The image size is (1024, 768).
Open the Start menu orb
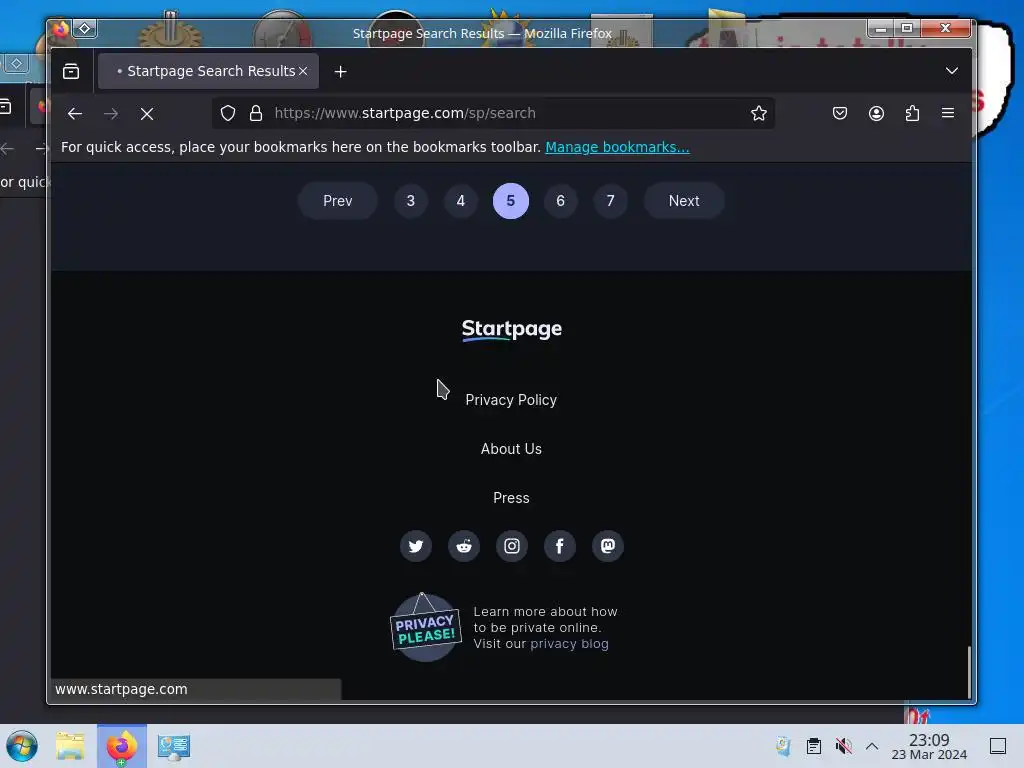point(22,746)
